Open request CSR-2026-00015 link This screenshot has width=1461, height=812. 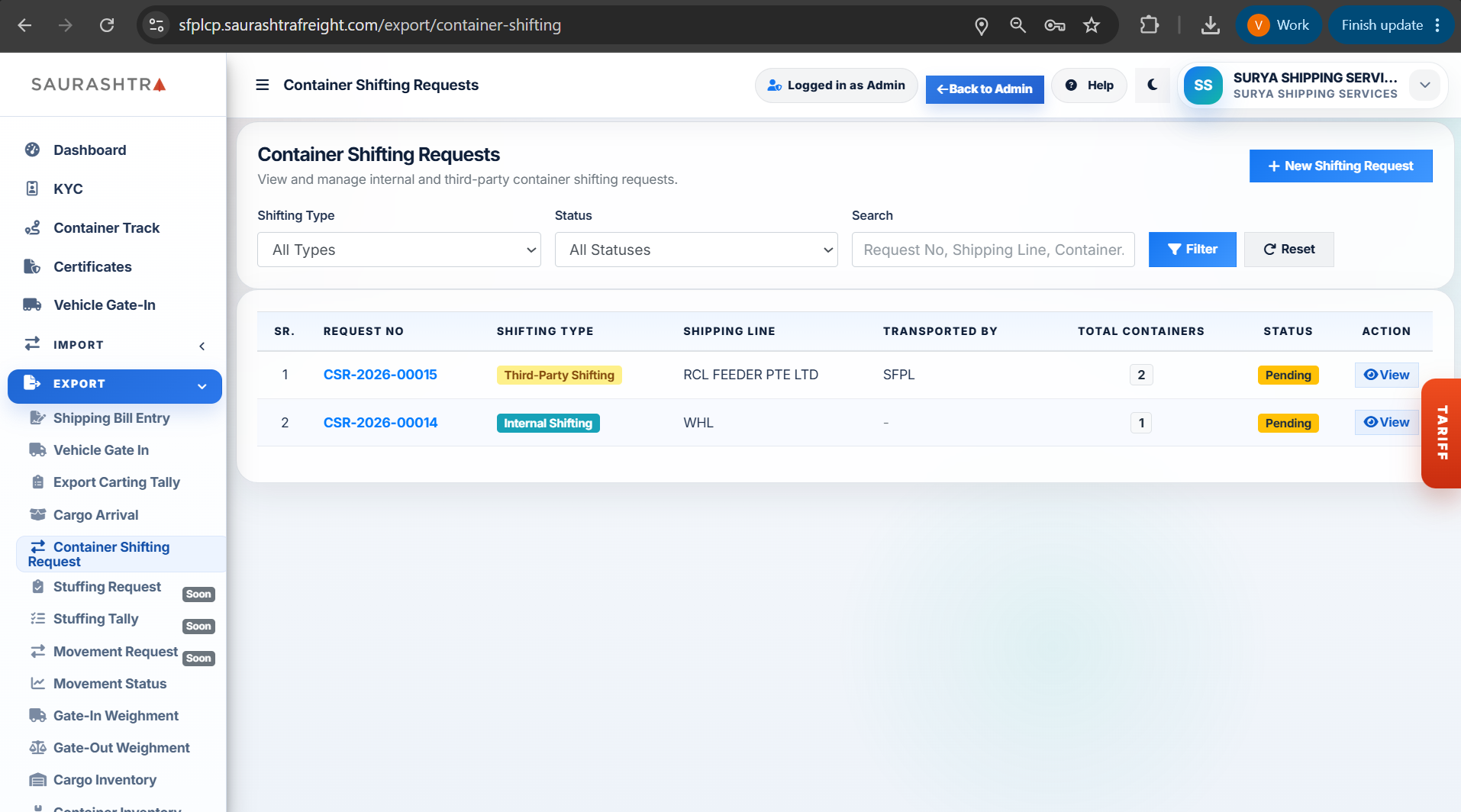click(380, 375)
